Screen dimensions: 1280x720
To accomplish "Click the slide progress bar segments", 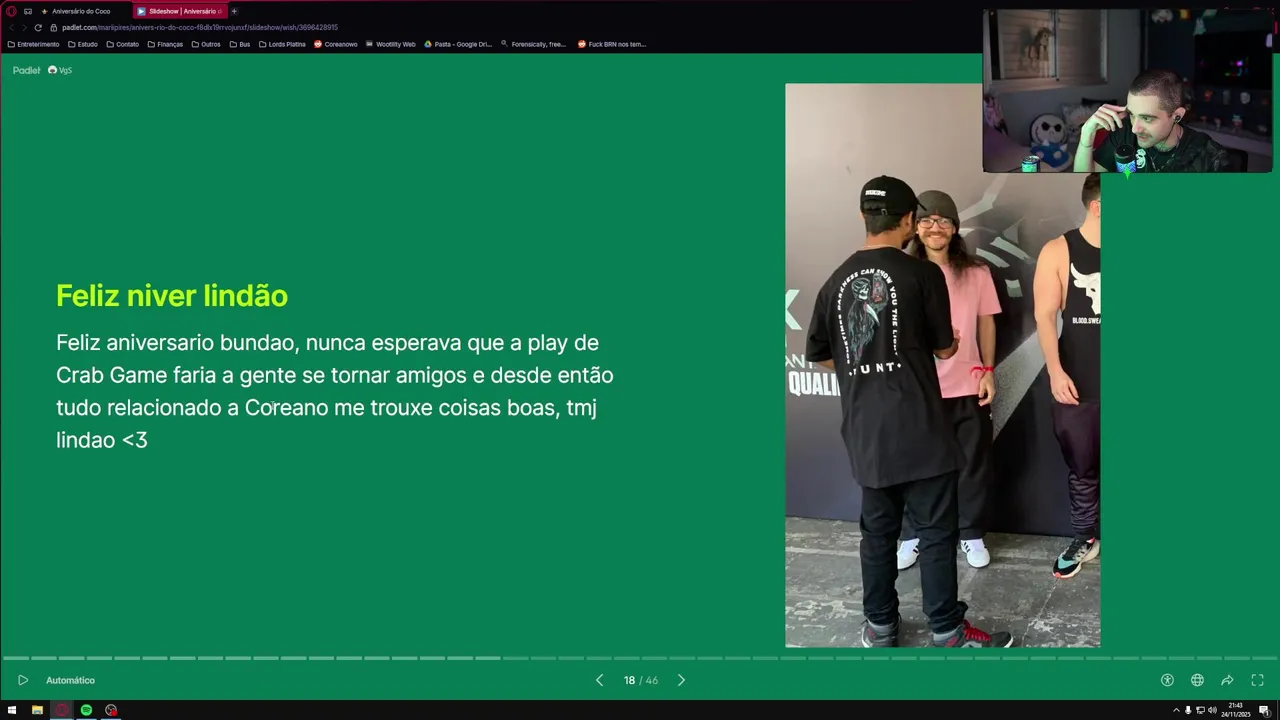I will [640, 658].
